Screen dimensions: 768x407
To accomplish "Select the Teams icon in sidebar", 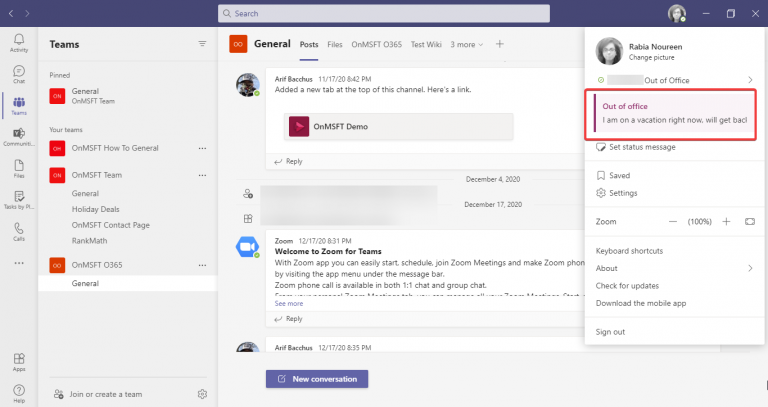I will point(19,106).
